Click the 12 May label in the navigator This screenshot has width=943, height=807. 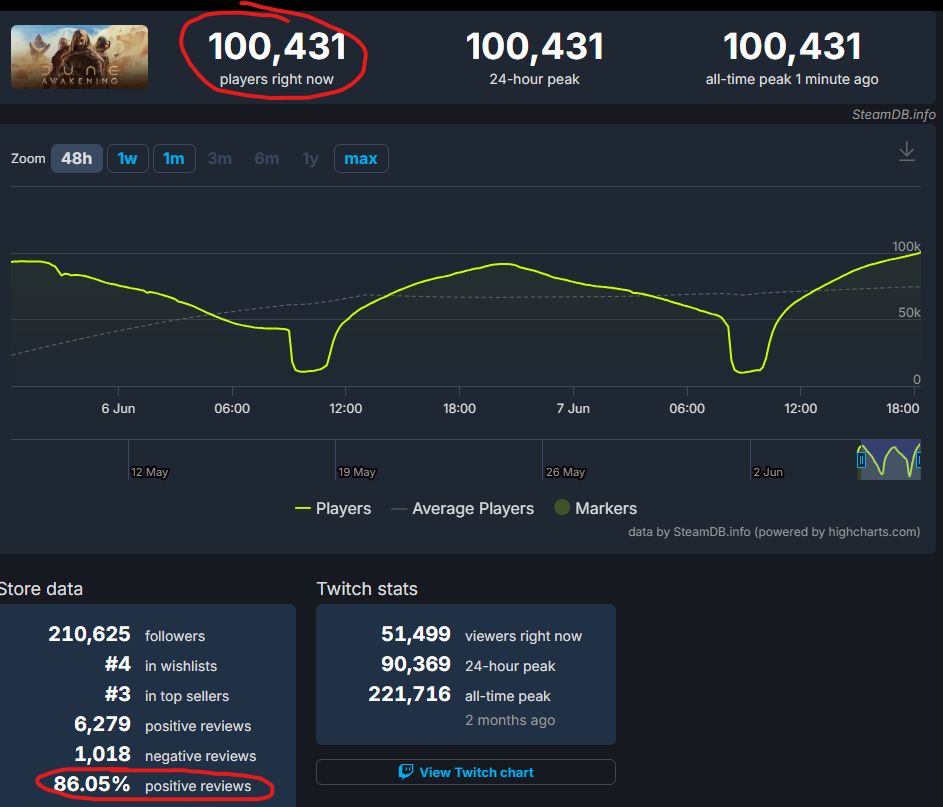[x=149, y=472]
